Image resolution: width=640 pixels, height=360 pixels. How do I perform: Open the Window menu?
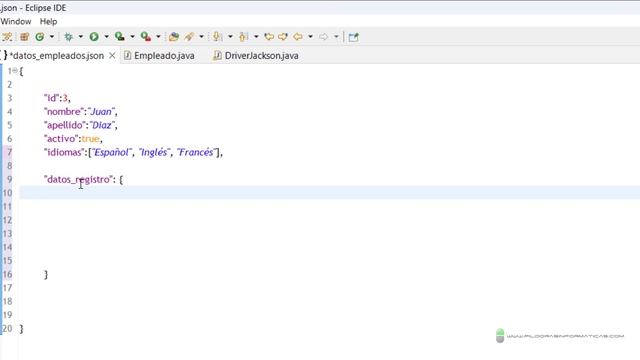coord(16,22)
